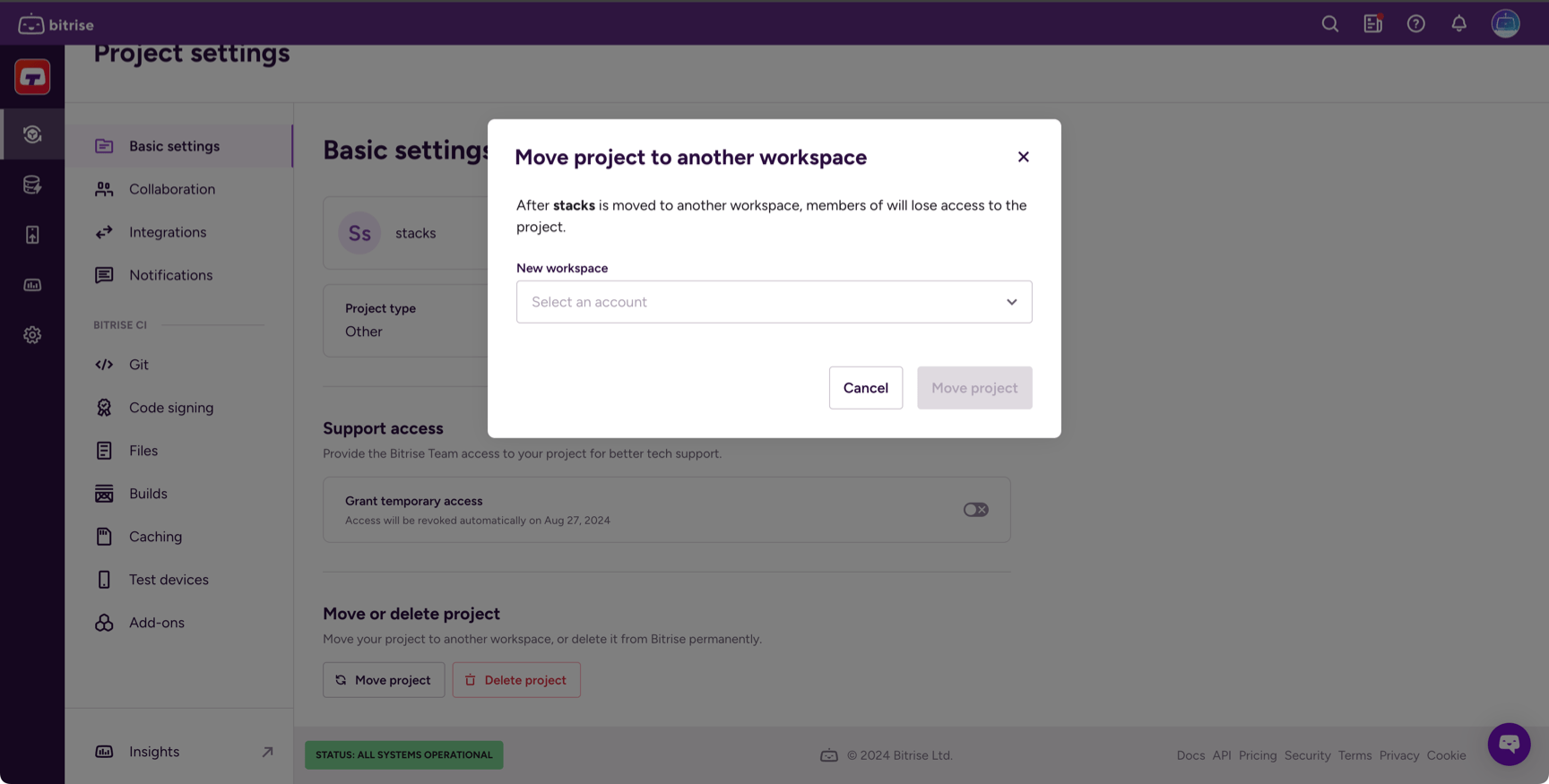Click the help question mark icon
Image resolution: width=1549 pixels, height=784 pixels.
point(1415,24)
